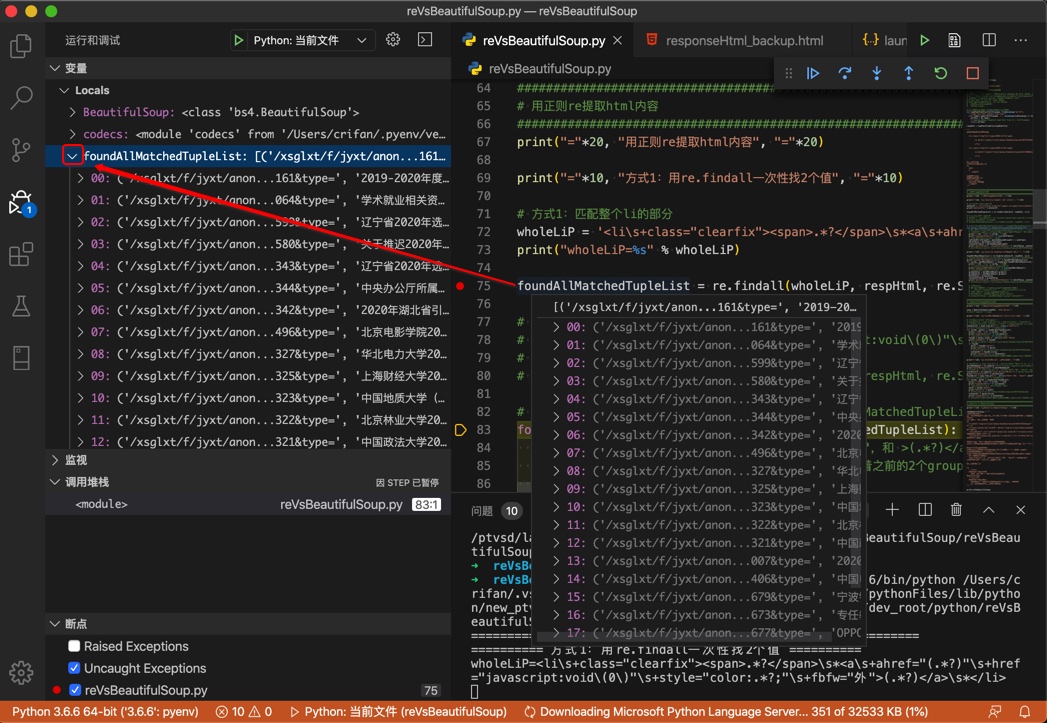The width and height of the screenshot is (1047, 723).
Task: Toggle the breakpoint dot on line 75
Action: pyautogui.click(x=460, y=286)
